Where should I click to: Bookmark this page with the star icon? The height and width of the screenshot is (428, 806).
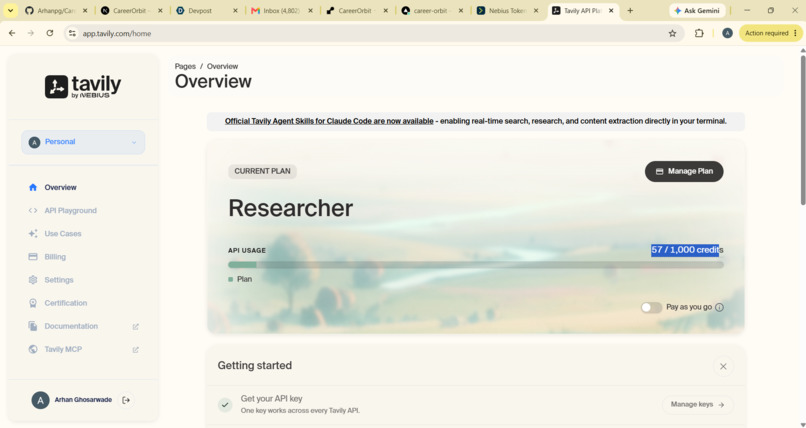pyautogui.click(x=672, y=33)
